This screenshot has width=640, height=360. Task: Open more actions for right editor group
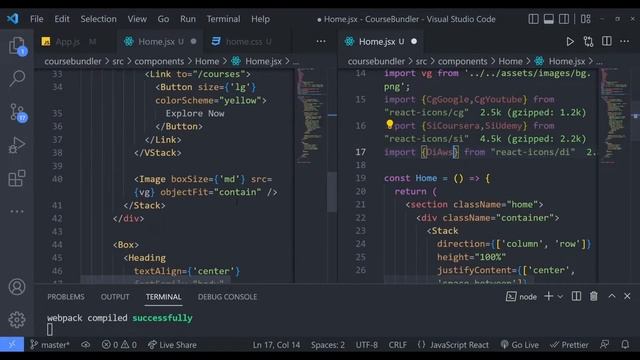point(624,41)
